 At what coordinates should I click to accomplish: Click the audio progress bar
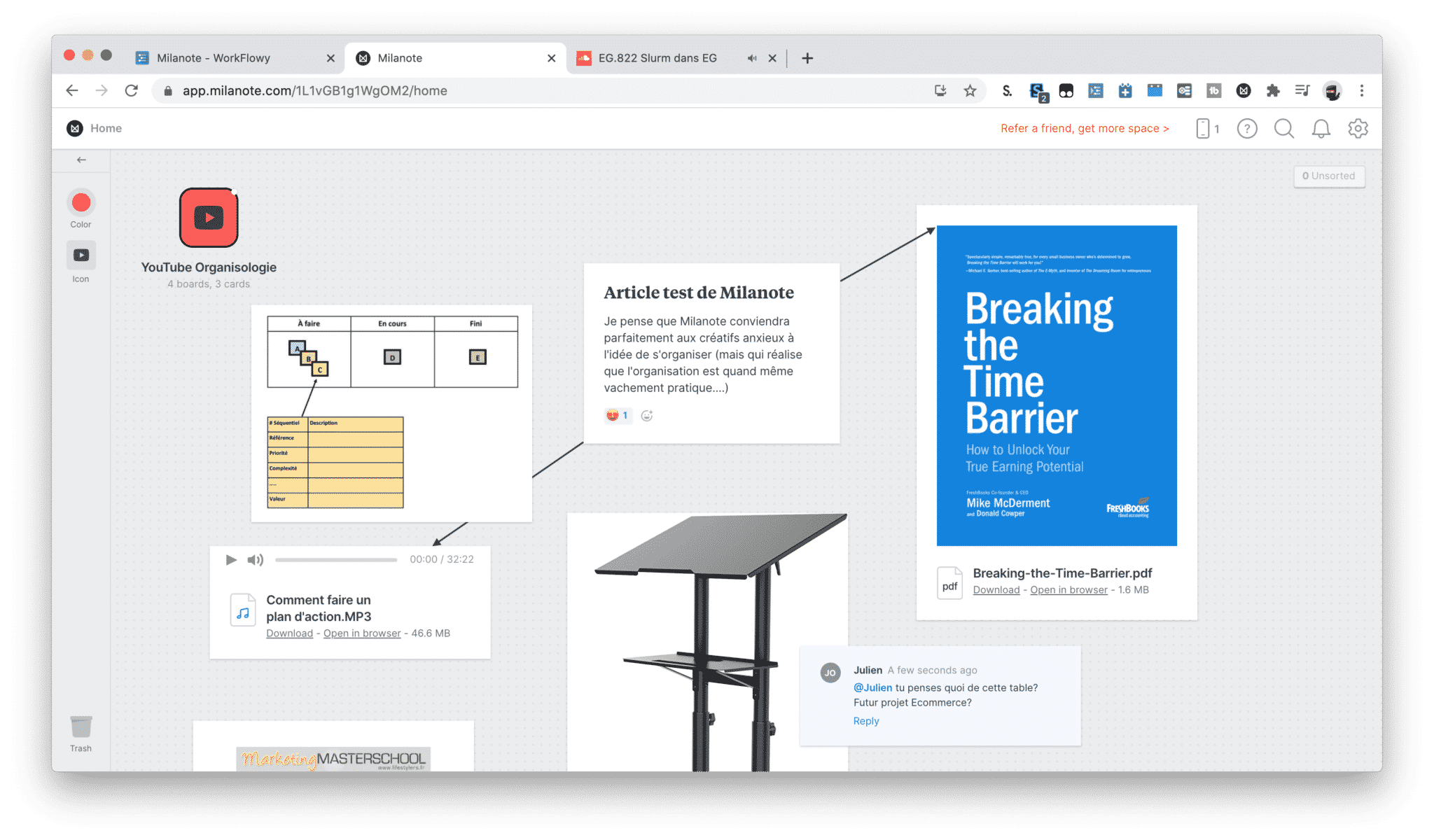336,559
